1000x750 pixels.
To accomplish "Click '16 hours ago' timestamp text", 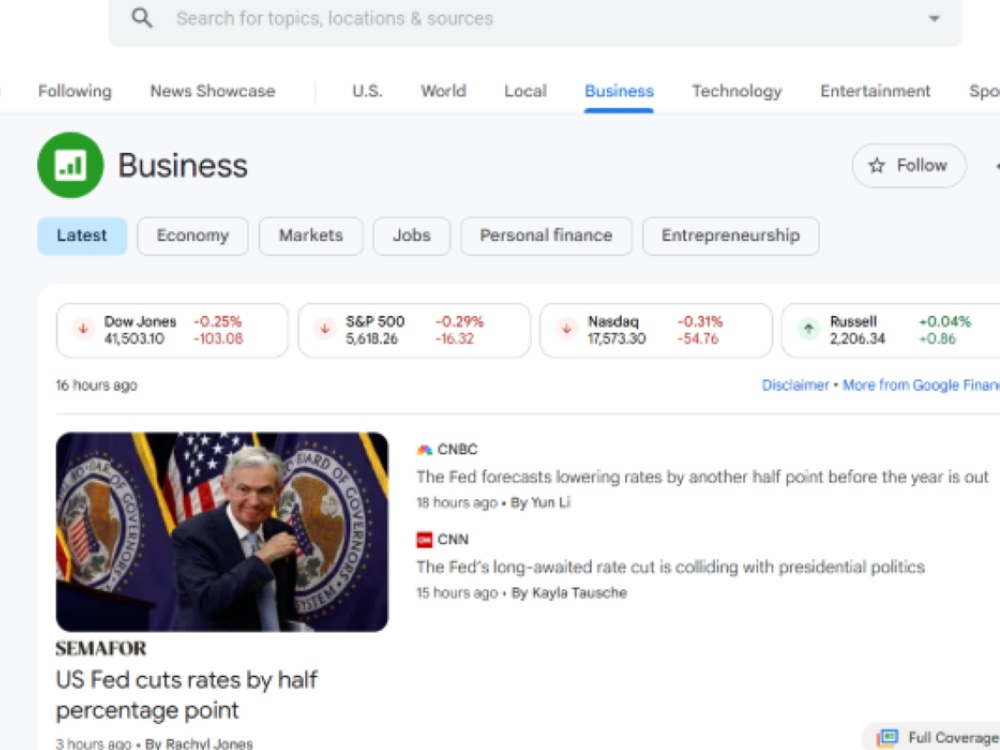I will click(x=96, y=385).
